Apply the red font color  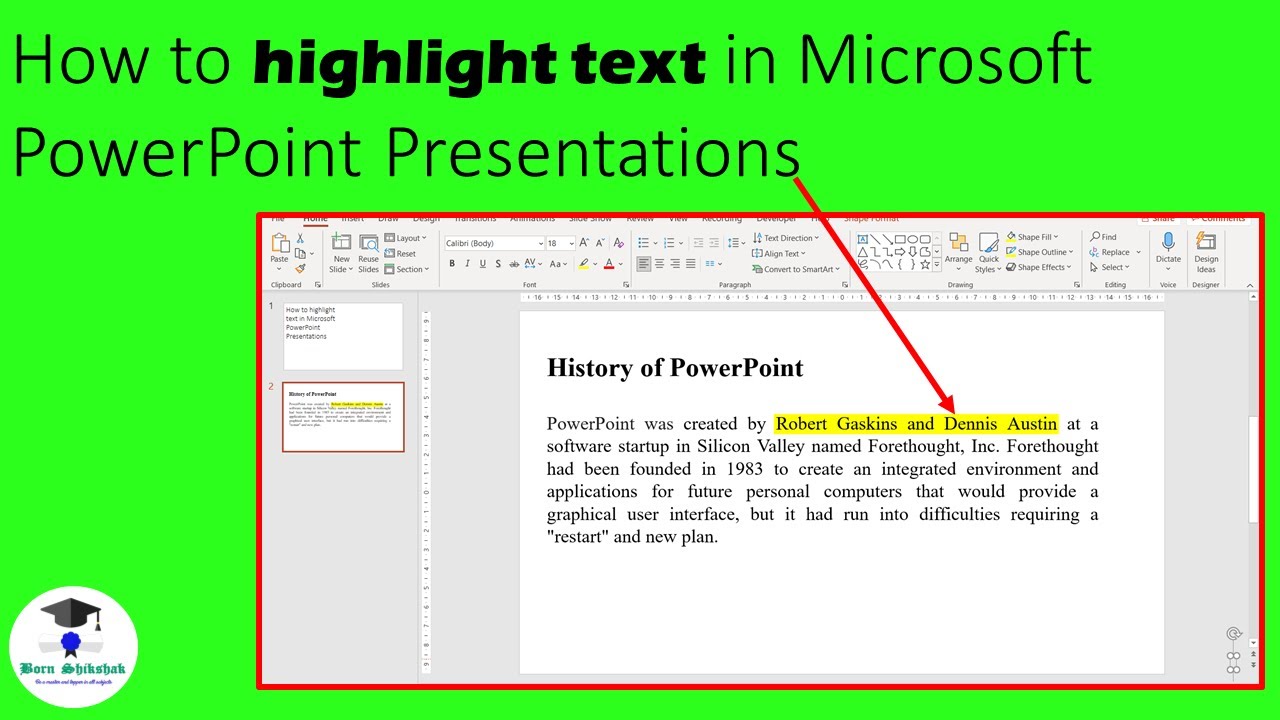click(x=608, y=264)
